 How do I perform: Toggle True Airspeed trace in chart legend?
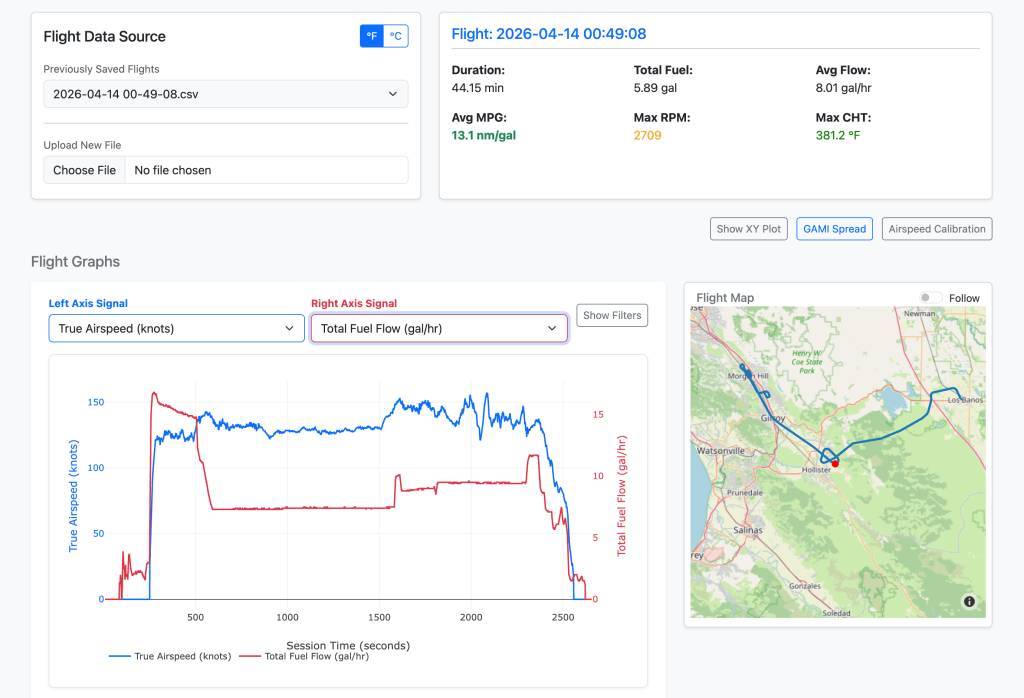183,656
